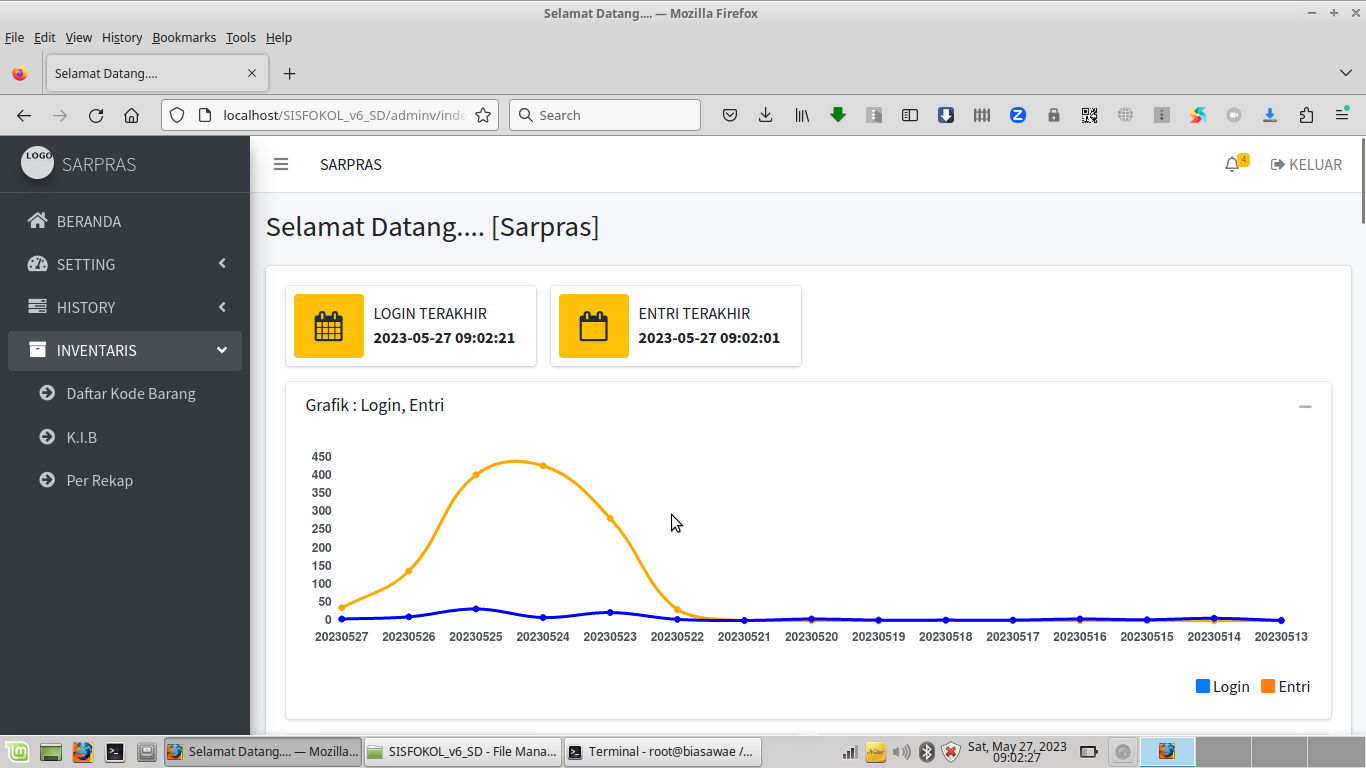The width and height of the screenshot is (1366, 768).
Task: Click the localhost URL address bar
Action: click(x=345, y=115)
